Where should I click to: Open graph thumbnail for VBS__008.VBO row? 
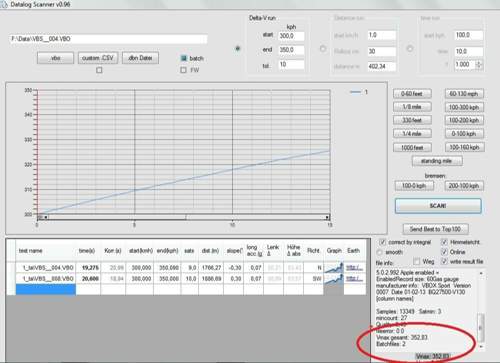pos(334,279)
